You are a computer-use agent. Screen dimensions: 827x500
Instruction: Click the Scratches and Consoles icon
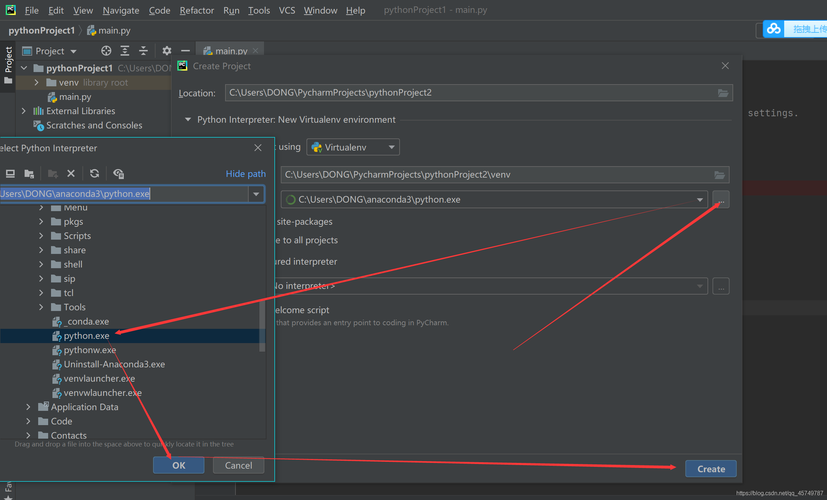[x=38, y=126]
